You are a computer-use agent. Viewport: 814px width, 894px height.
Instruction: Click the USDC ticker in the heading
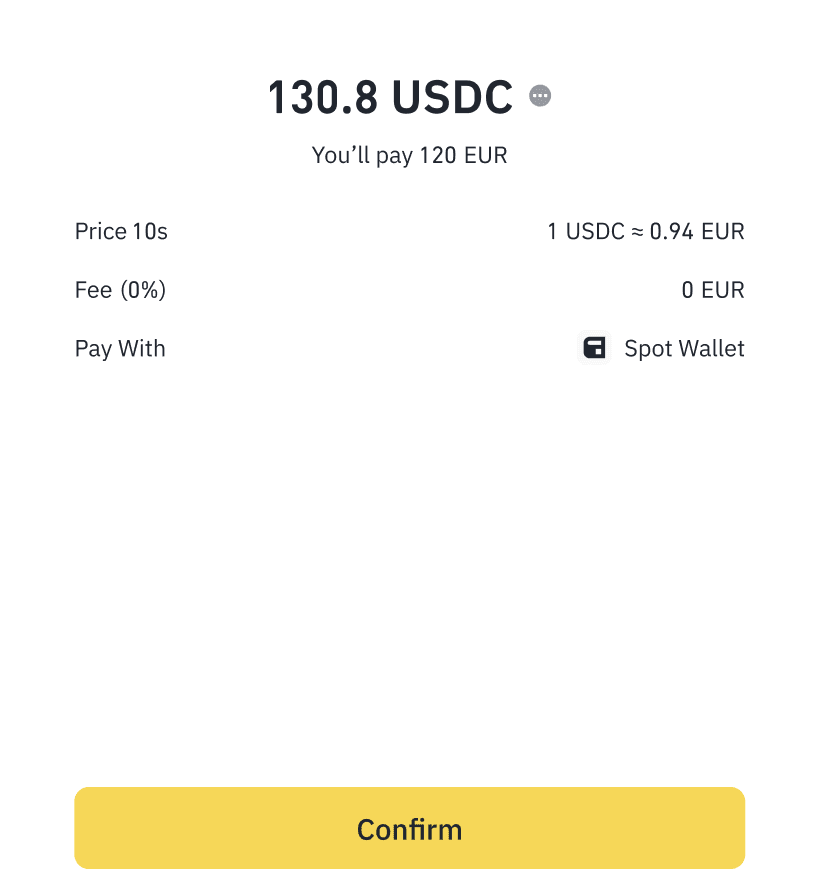point(452,97)
